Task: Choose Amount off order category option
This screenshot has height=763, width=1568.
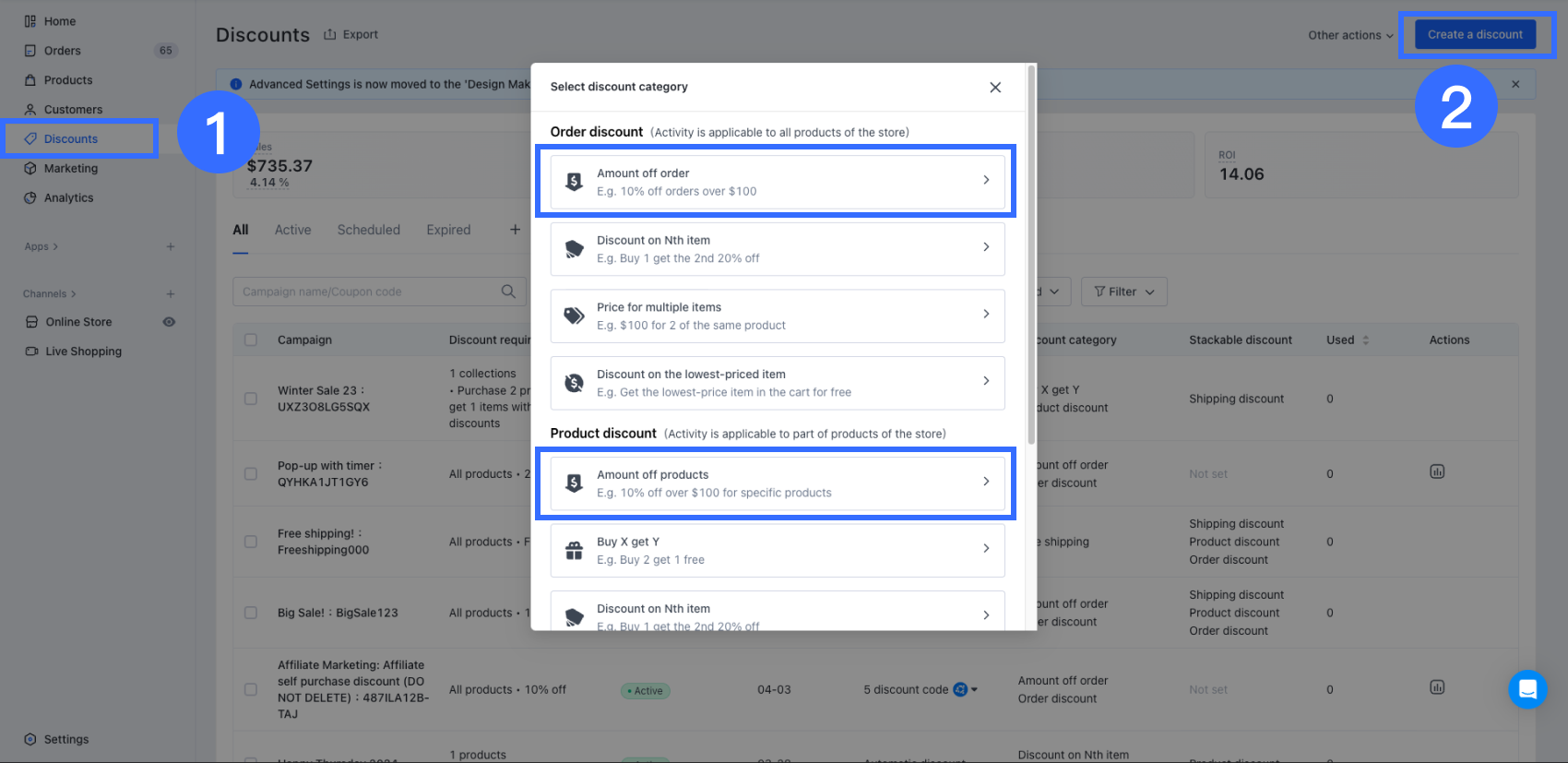Action: coord(777,182)
